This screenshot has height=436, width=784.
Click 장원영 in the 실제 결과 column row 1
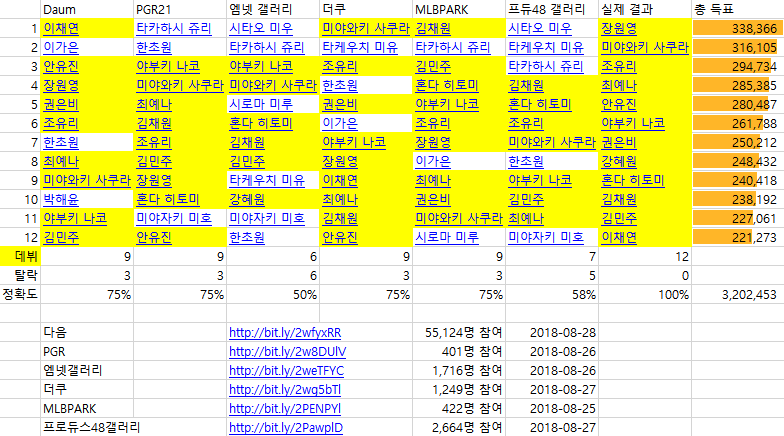[x=619, y=28]
